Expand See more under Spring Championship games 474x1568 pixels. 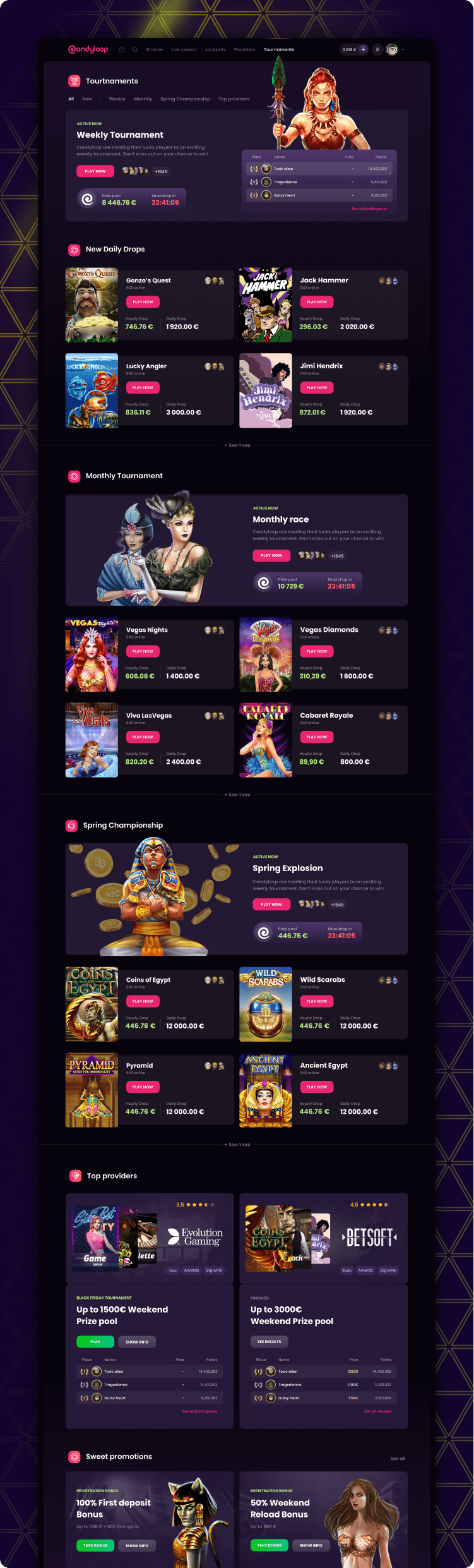click(x=237, y=1145)
